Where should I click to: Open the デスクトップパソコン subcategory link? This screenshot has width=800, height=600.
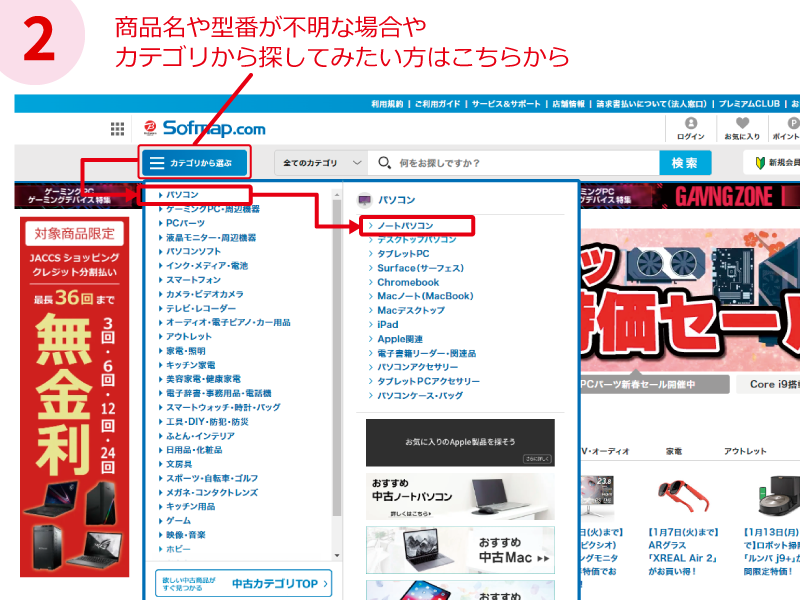(416, 239)
